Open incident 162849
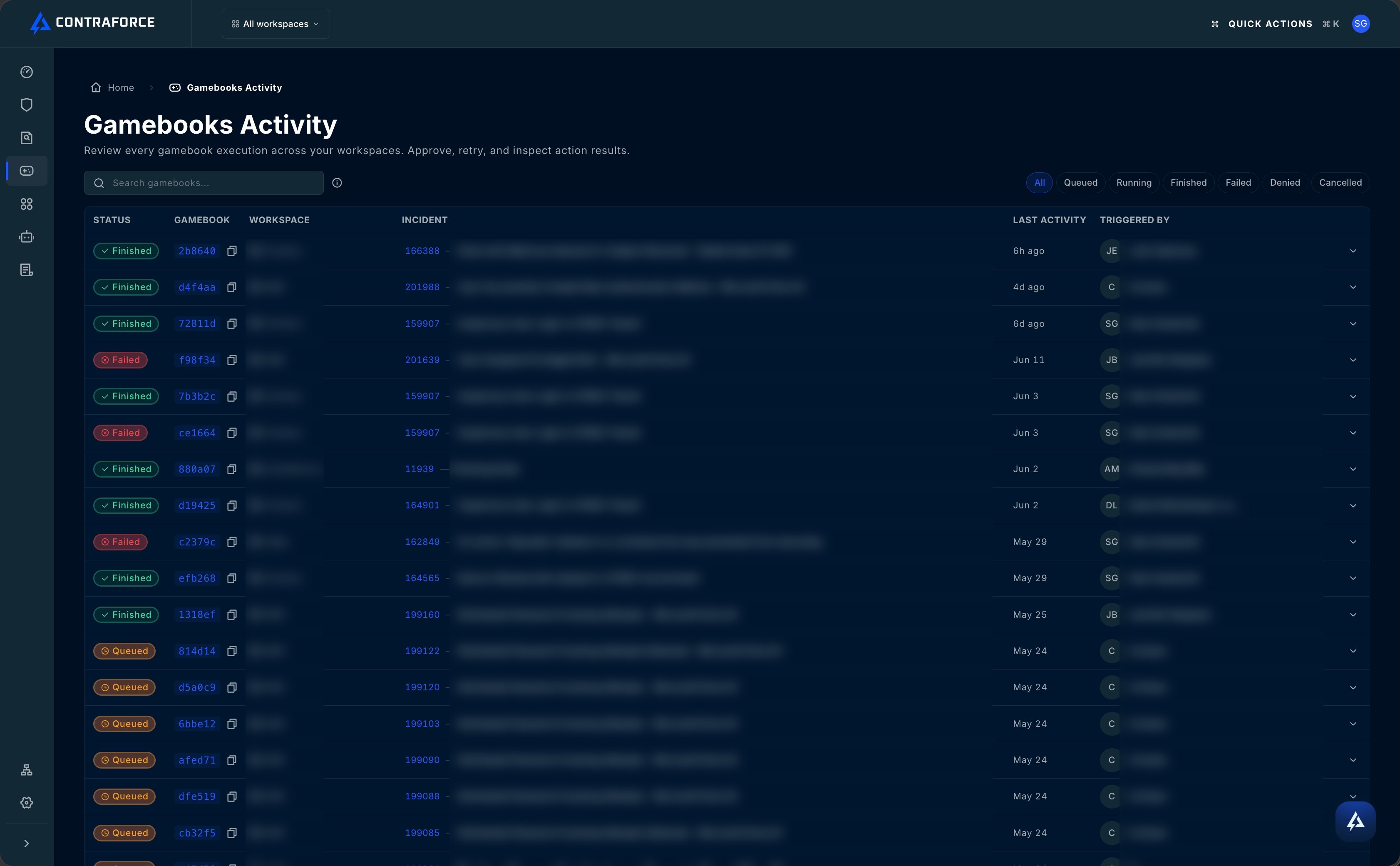 point(422,542)
